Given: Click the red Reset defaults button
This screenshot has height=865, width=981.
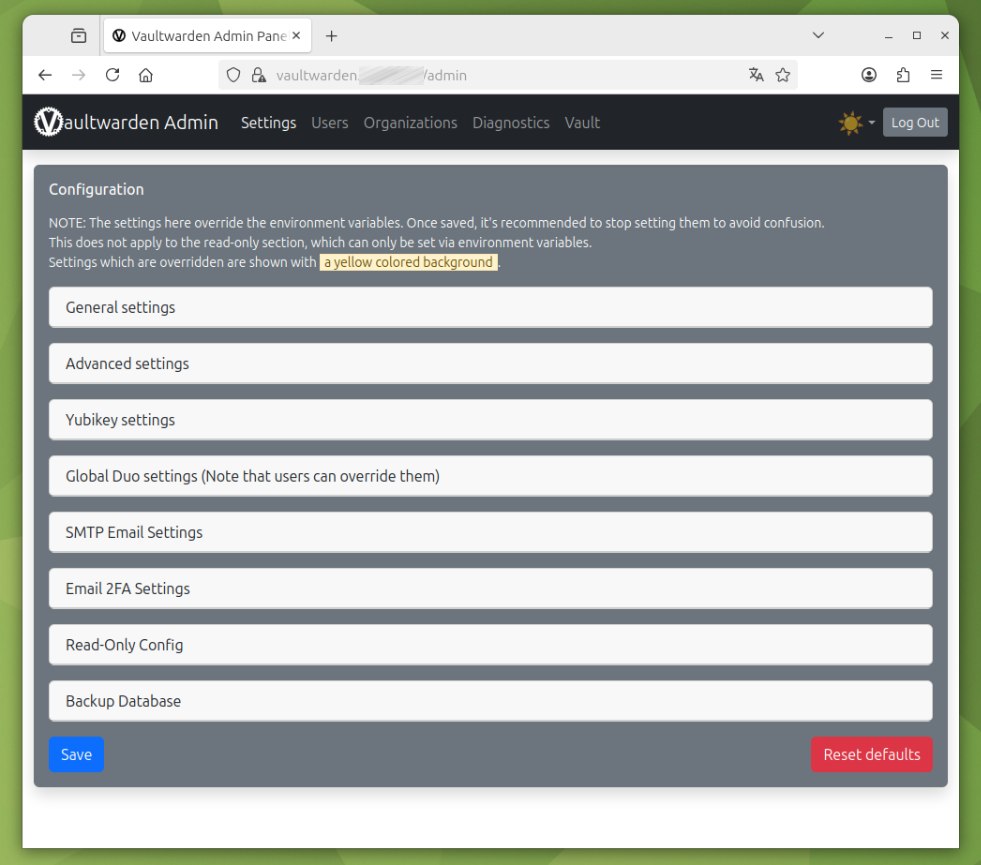Looking at the screenshot, I should 872,754.
